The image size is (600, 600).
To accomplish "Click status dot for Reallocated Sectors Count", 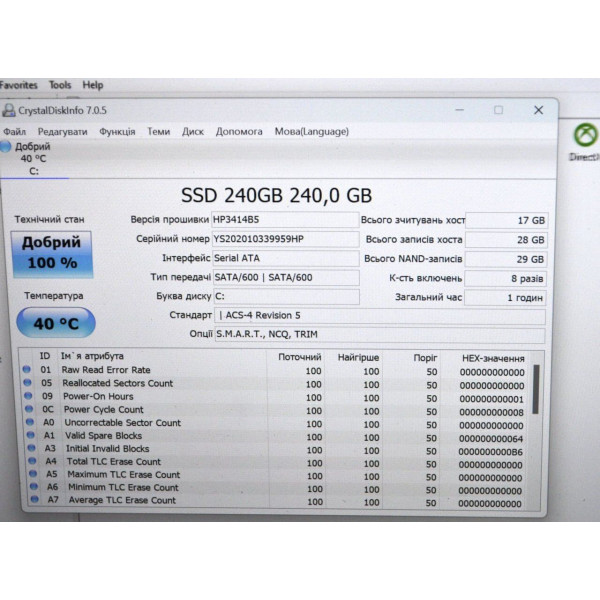I will pos(27,382).
